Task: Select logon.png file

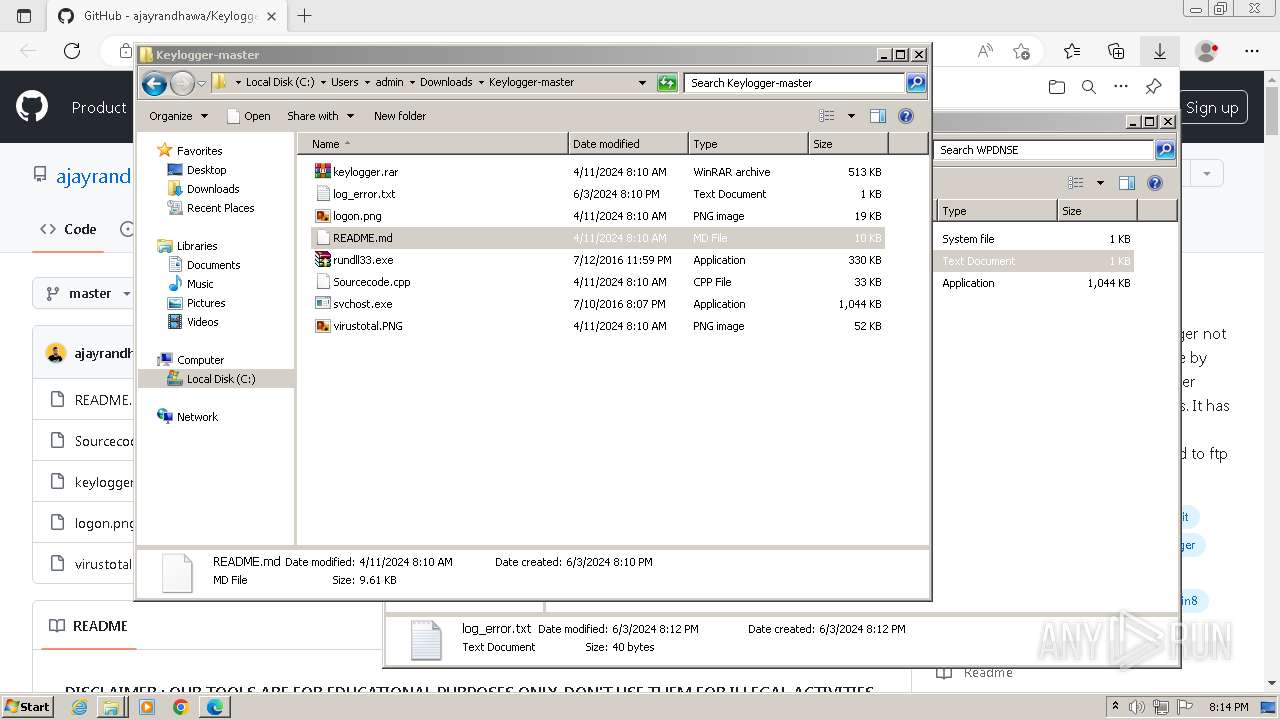Action: [598, 216]
